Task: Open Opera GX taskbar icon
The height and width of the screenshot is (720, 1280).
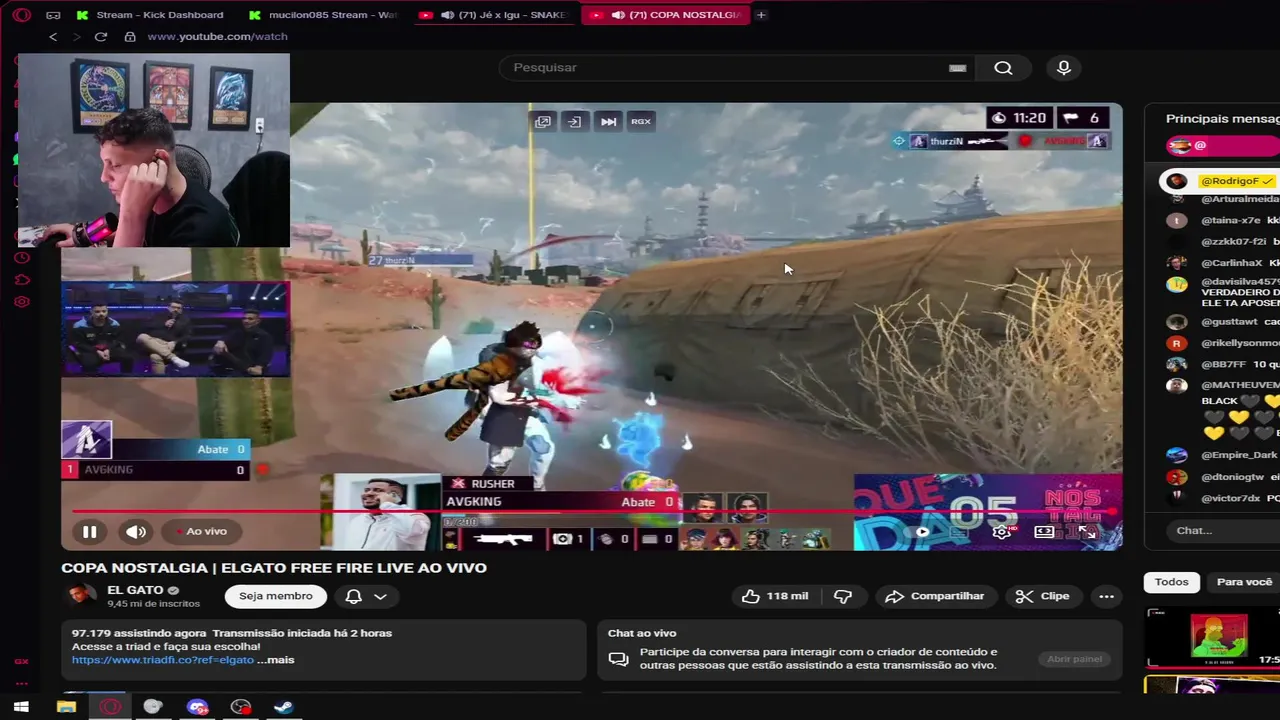Action: (x=110, y=707)
